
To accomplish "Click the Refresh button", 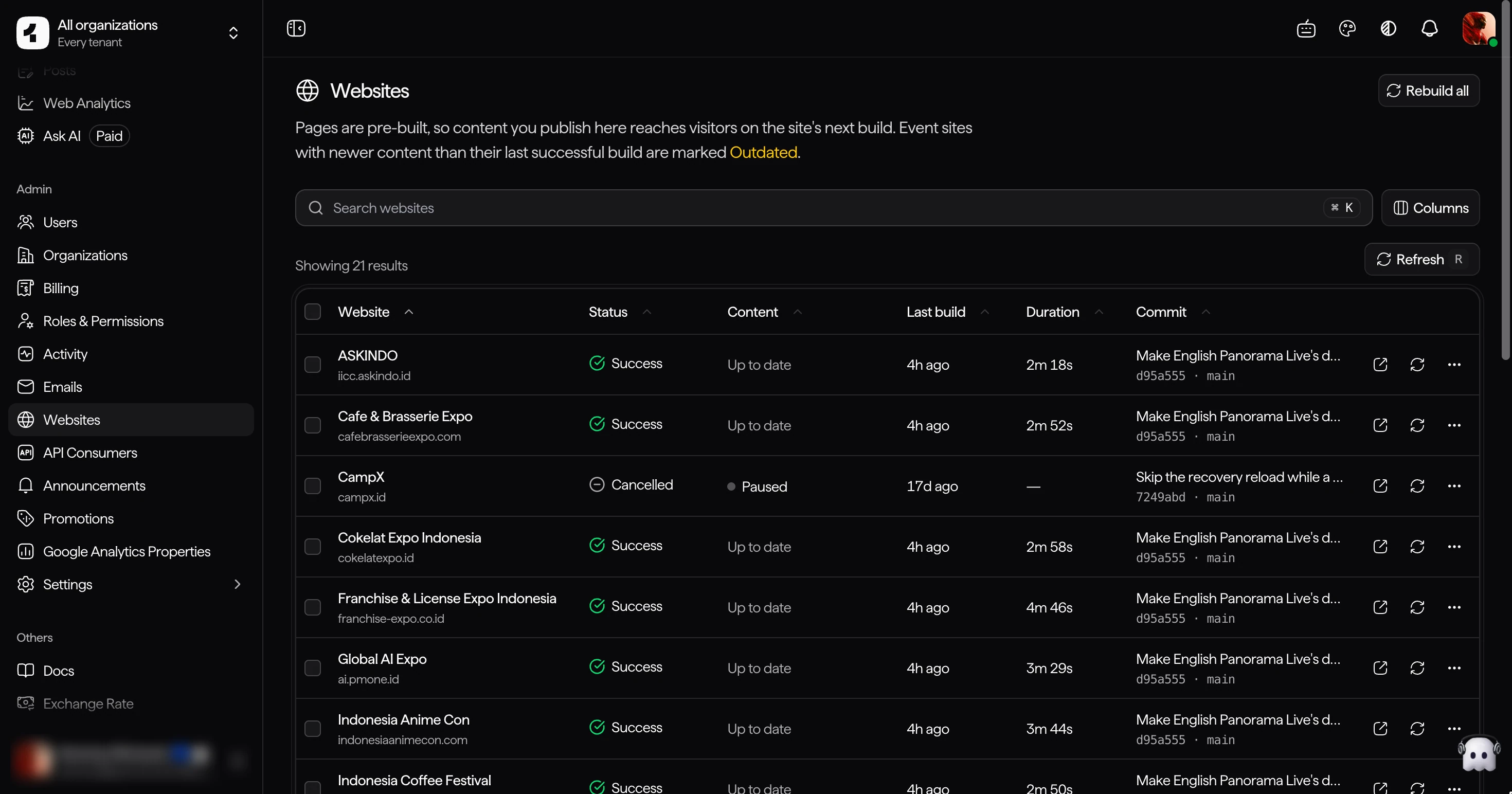I will (x=1421, y=259).
